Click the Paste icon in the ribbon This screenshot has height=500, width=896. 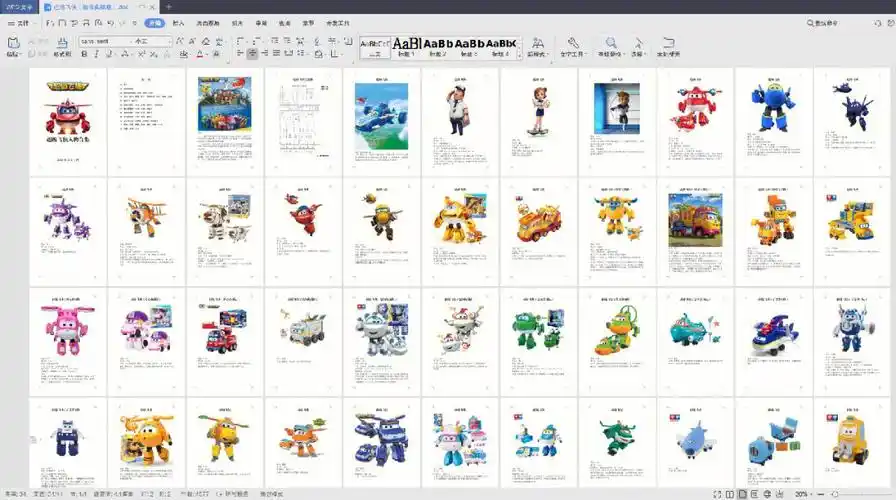pyautogui.click(x=13, y=45)
